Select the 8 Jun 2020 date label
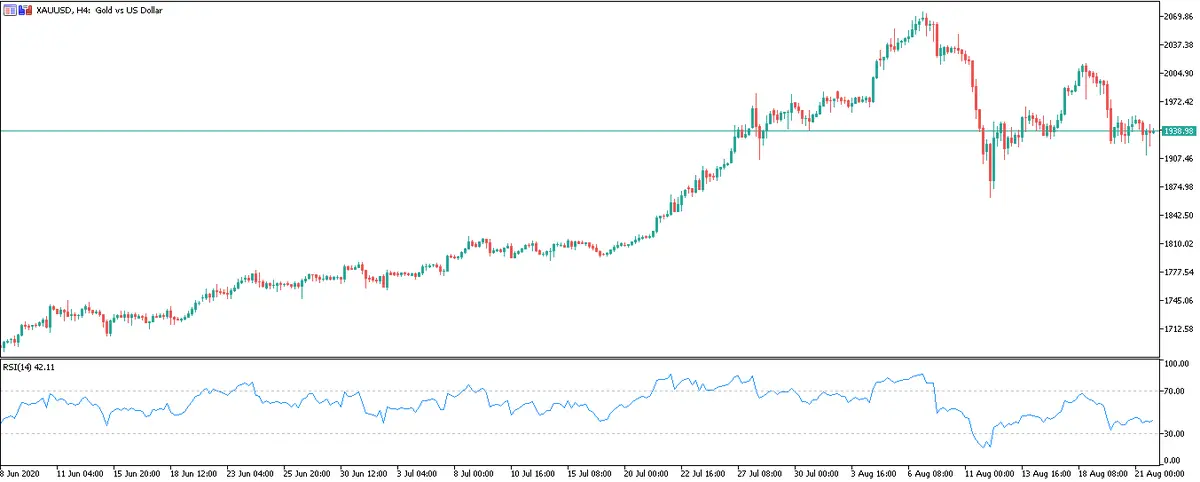This screenshot has width=1200, height=482. click(x=22, y=471)
